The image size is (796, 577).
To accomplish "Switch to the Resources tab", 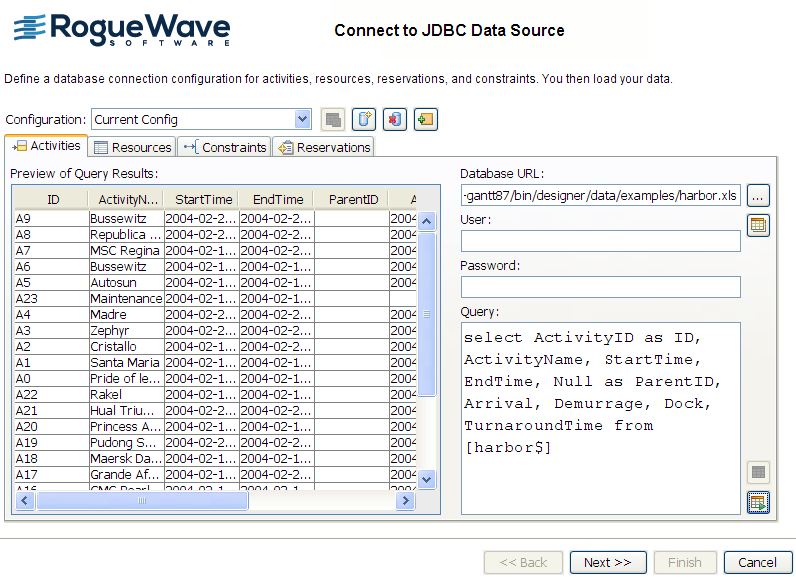I will [x=132, y=147].
